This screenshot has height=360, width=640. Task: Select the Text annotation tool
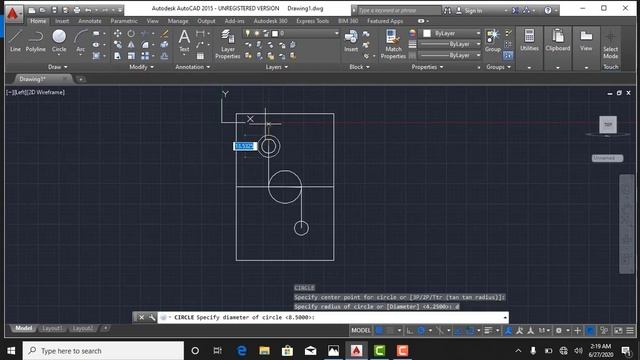coord(184,41)
